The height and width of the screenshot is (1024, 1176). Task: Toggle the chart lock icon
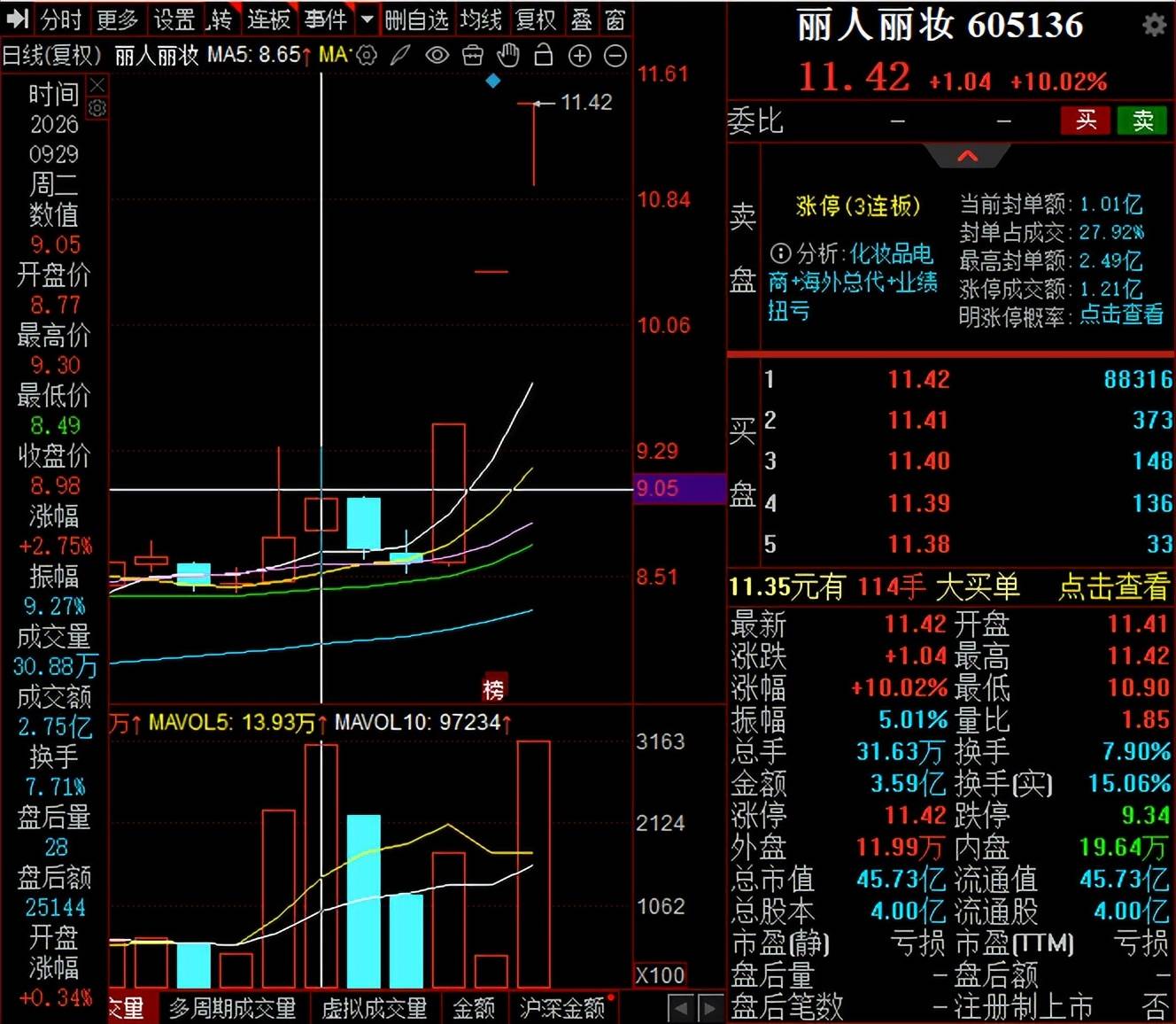point(544,55)
